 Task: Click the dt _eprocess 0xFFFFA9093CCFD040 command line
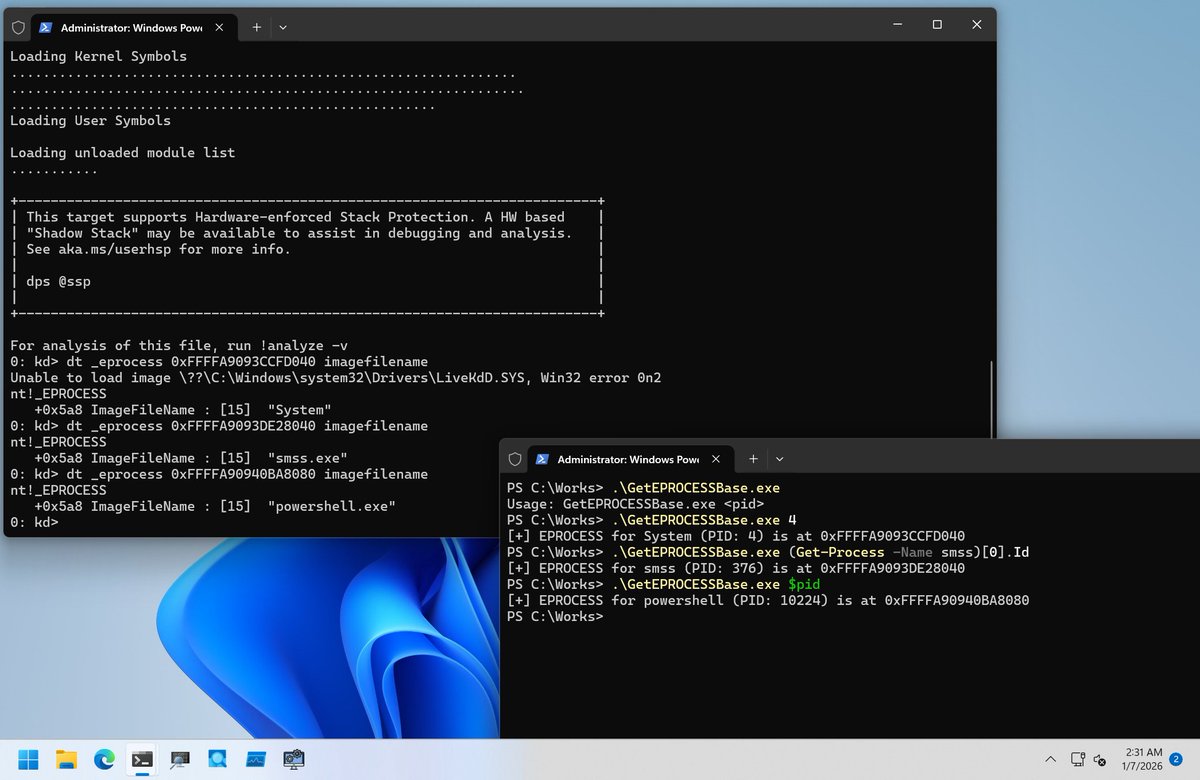tap(219, 361)
